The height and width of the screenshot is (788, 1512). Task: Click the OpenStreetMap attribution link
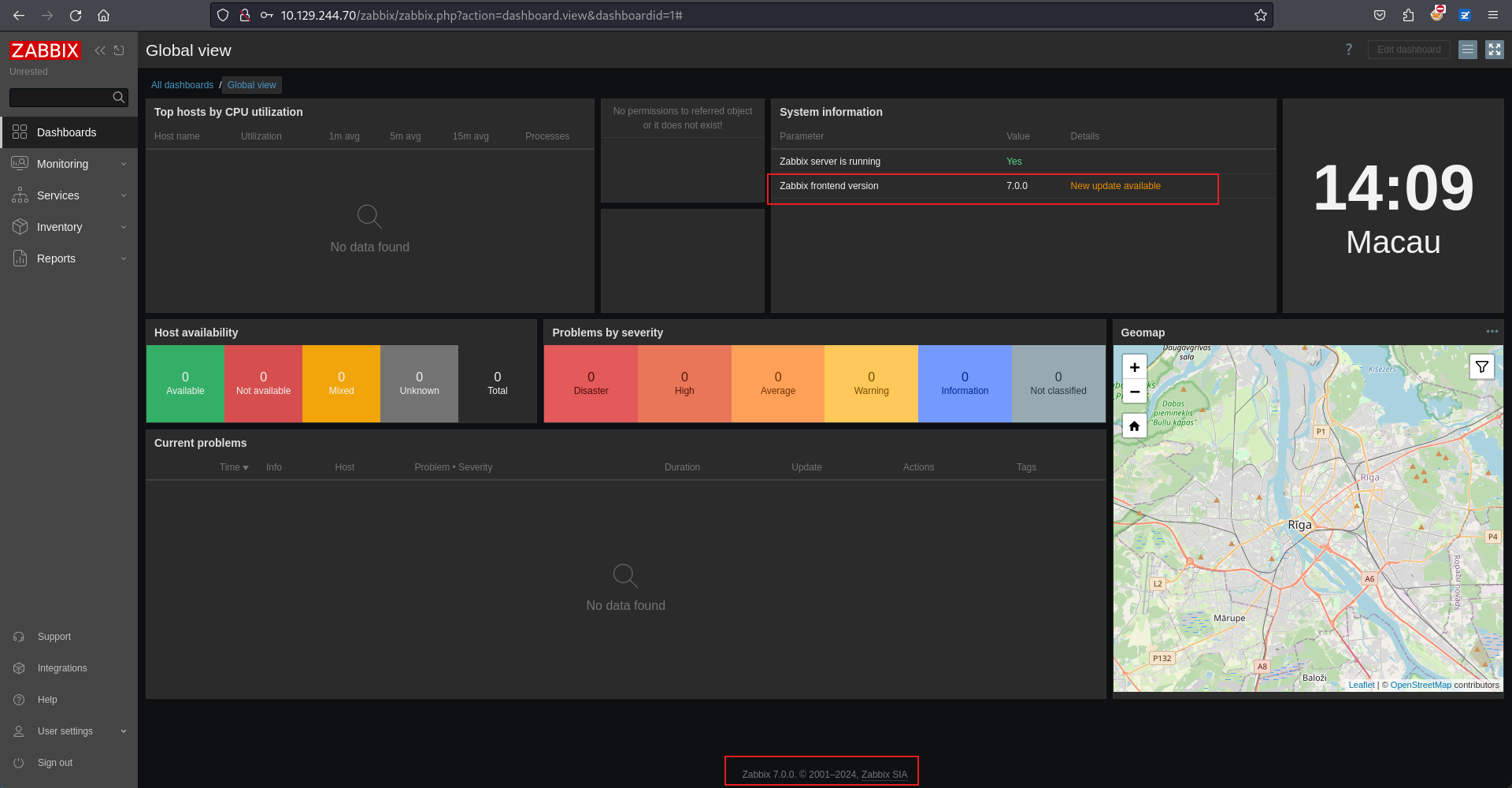tap(1421, 685)
